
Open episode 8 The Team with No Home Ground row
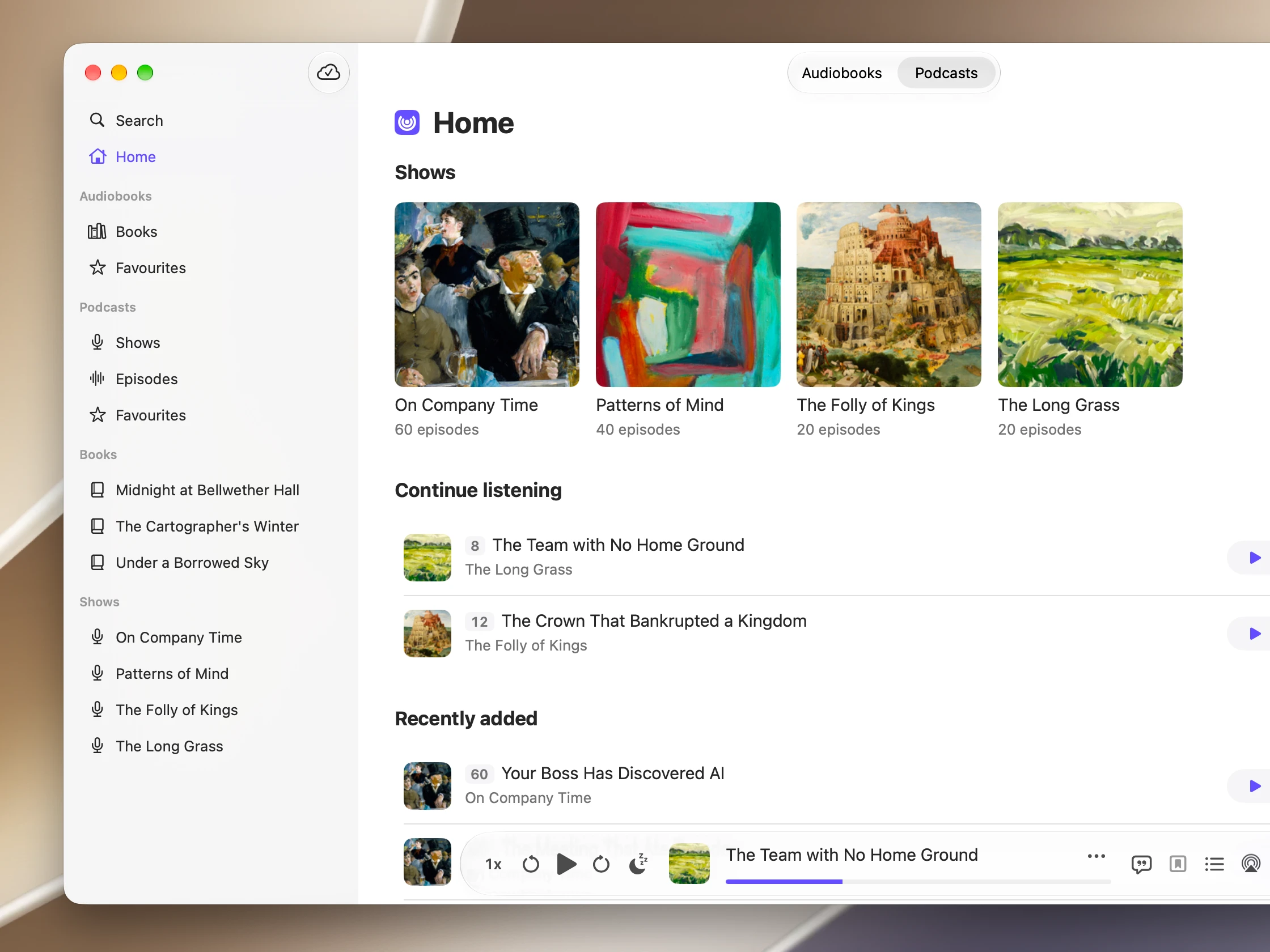click(836, 558)
